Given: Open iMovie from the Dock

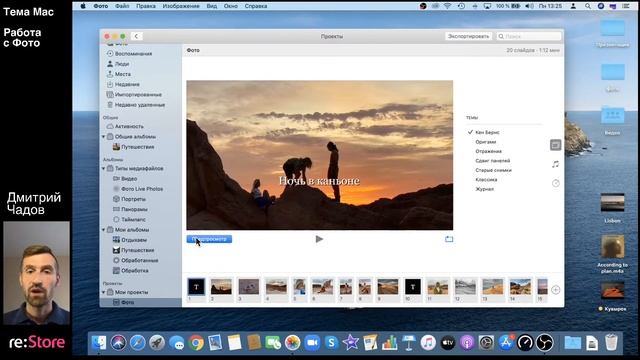Looking at the screenshot, I should (351, 343).
